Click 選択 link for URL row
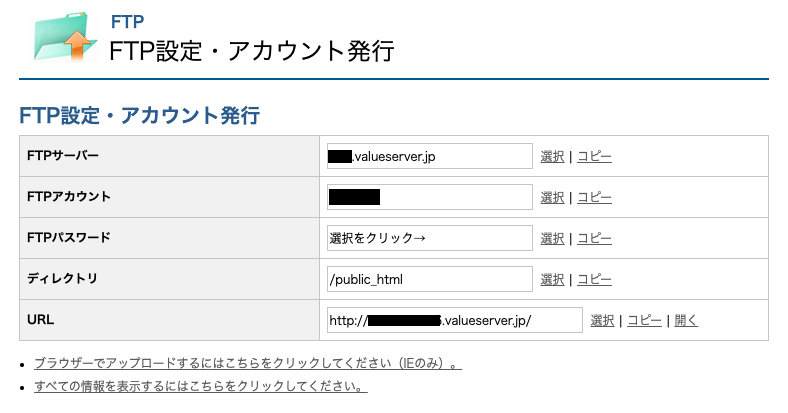The image size is (788, 413). [x=602, y=320]
